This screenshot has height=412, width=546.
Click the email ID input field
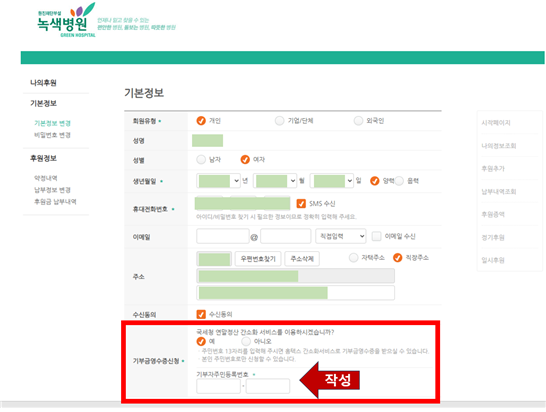223,236
